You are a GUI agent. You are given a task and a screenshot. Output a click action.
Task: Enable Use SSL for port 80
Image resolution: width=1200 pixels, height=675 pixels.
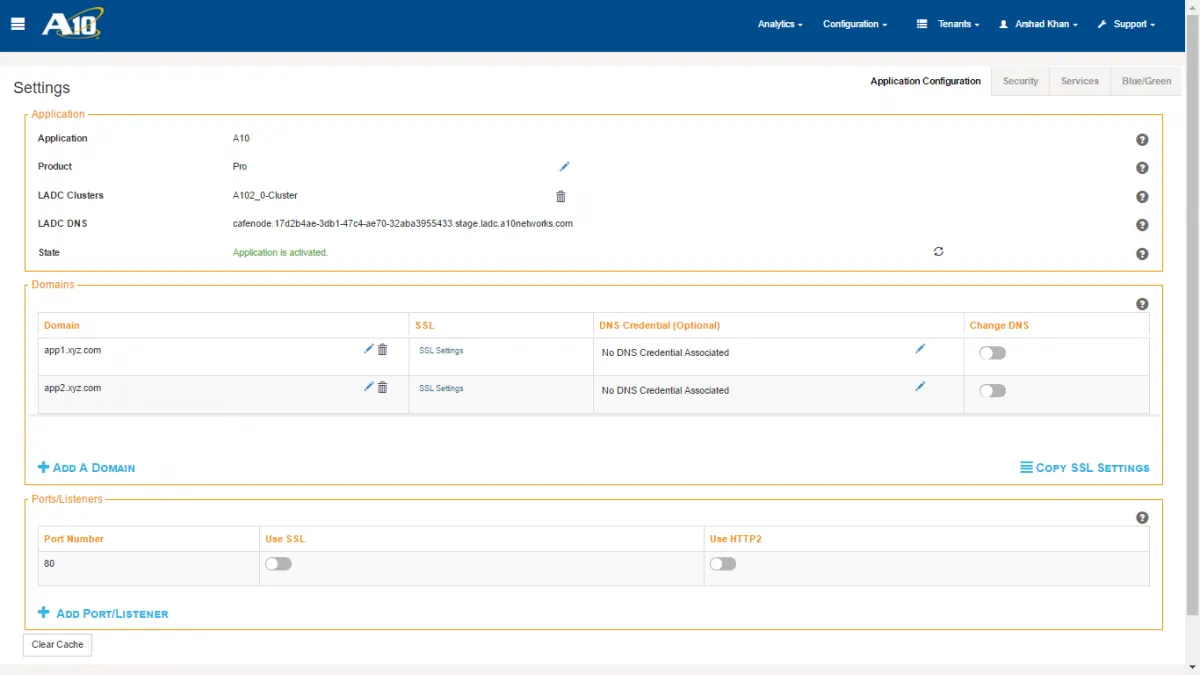[x=278, y=563]
